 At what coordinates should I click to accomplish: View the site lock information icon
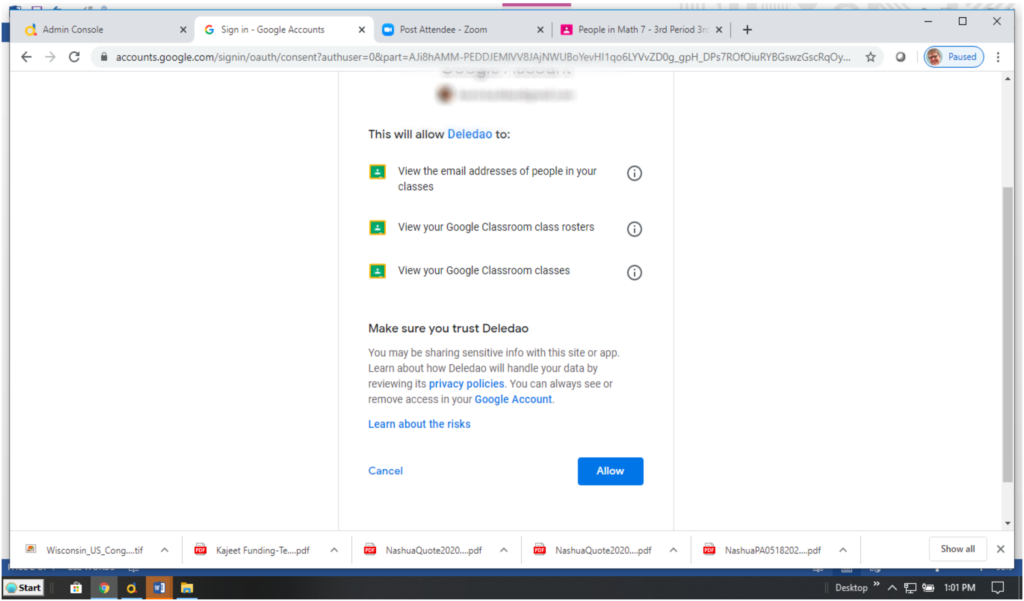103,57
